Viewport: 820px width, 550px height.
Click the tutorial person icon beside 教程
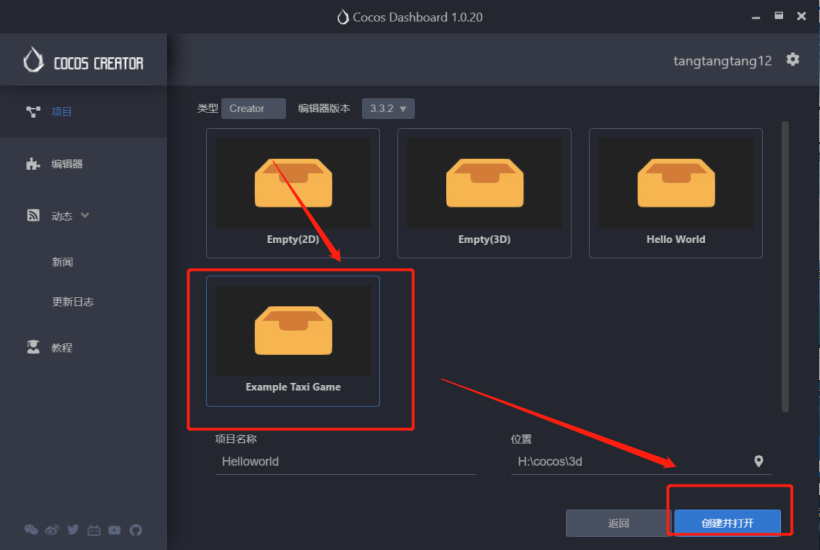(33, 347)
